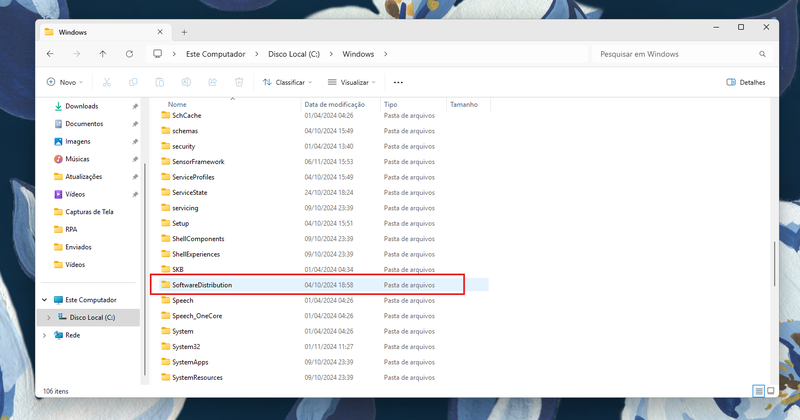Close the Windows tab
The height and width of the screenshot is (420, 800).
[x=160, y=32]
